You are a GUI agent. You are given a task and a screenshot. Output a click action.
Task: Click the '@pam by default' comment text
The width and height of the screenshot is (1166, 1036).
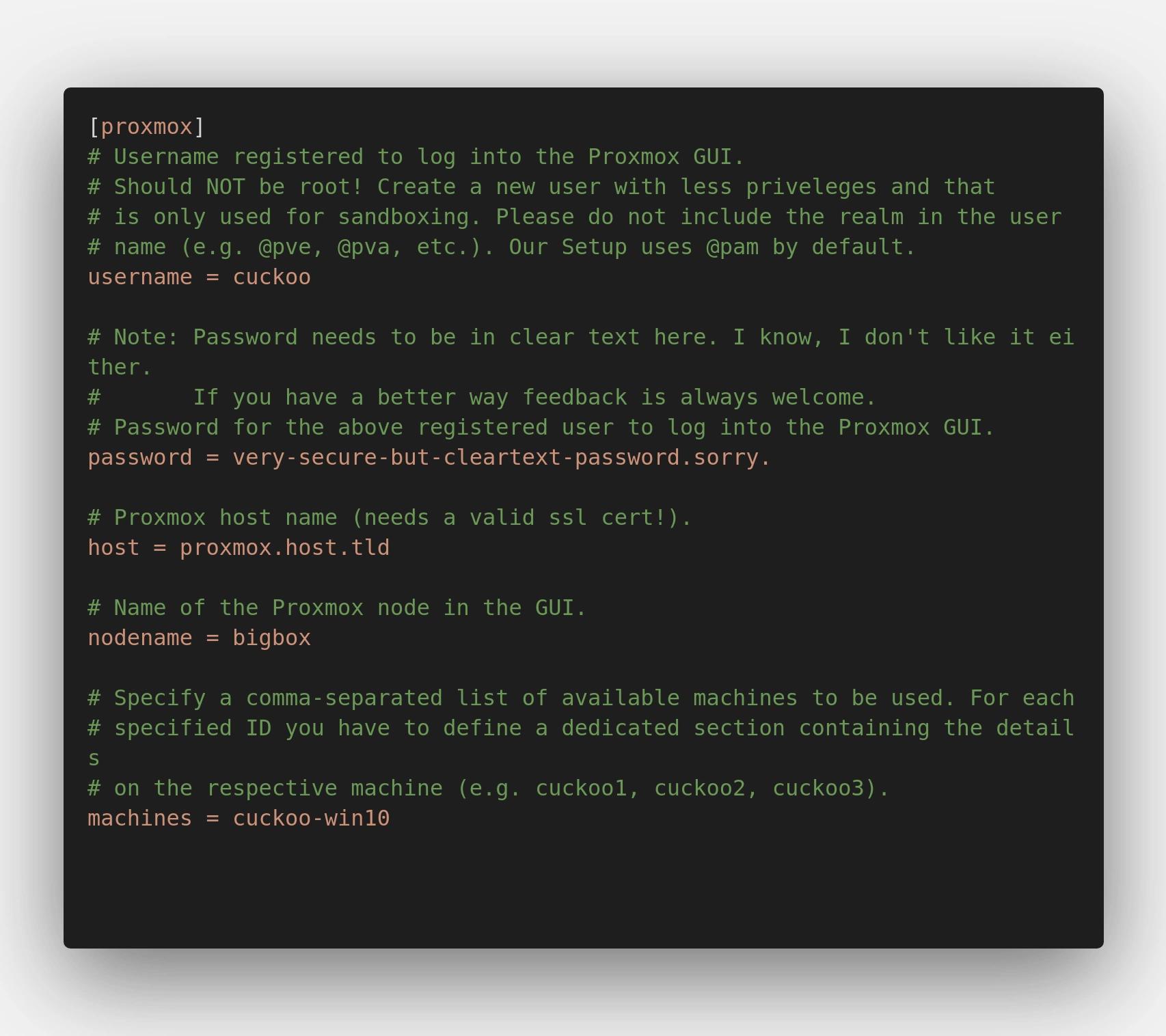coord(810,247)
